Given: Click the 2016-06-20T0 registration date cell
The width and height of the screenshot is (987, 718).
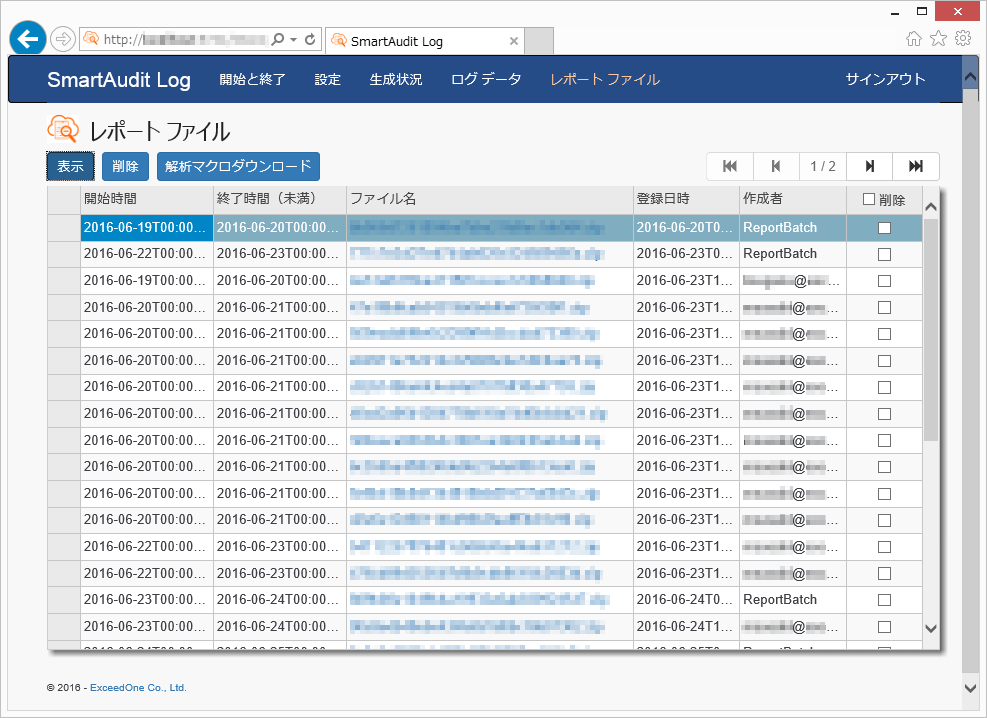Looking at the screenshot, I should 686,228.
